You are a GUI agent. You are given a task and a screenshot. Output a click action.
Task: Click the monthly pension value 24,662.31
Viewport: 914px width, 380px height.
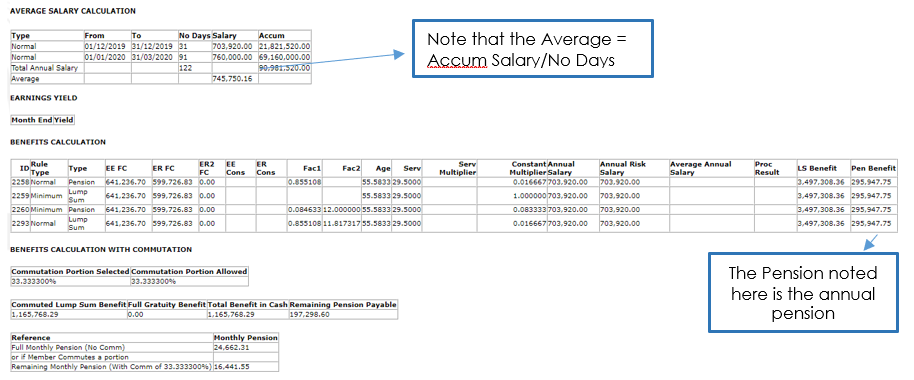(230, 347)
